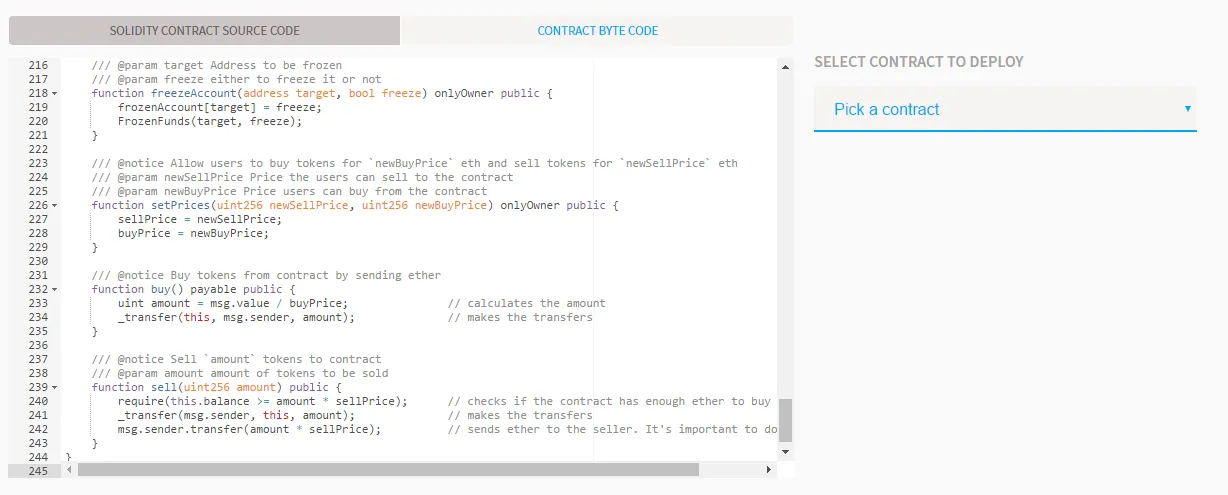This screenshot has width=1228, height=495.
Task: Click the horizontal scrollbar left arrow
Action: pos(69,469)
